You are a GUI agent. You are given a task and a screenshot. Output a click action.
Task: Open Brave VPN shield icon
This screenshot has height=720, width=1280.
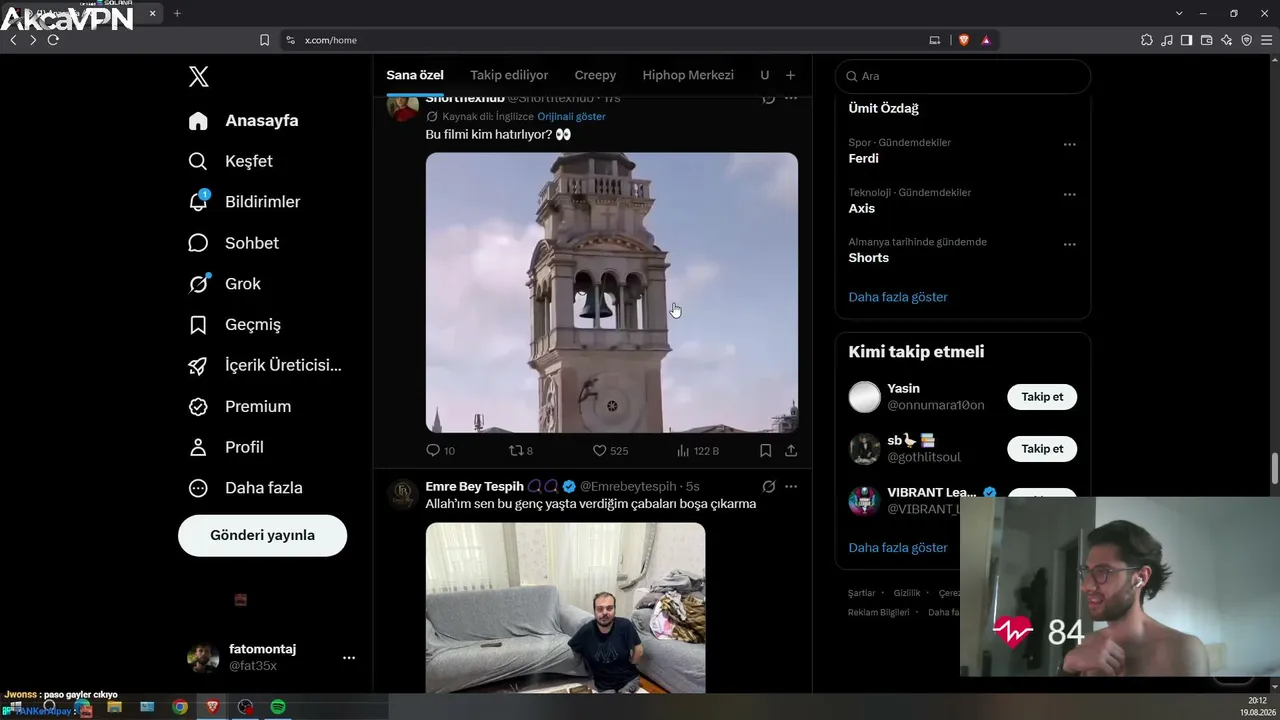(1246, 40)
